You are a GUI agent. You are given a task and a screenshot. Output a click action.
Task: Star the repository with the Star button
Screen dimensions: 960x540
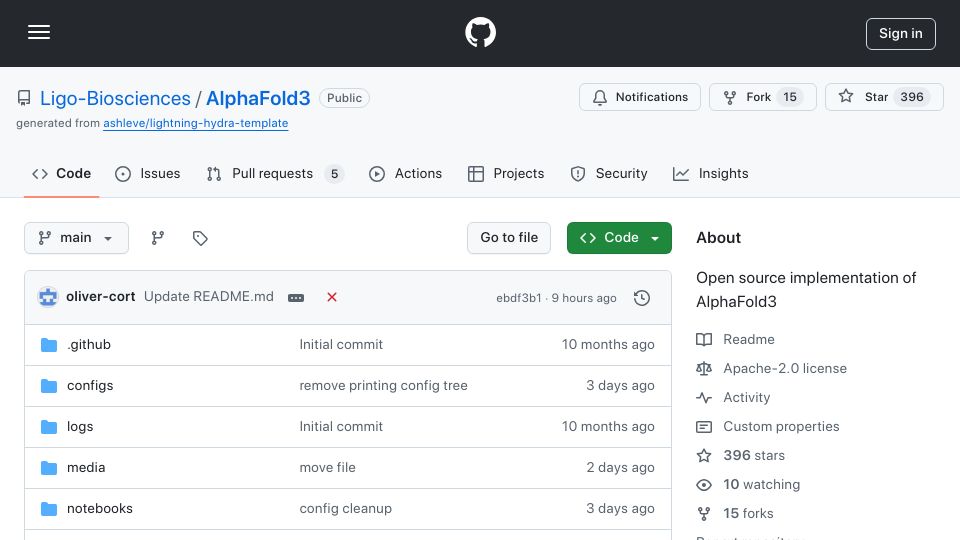coord(884,97)
